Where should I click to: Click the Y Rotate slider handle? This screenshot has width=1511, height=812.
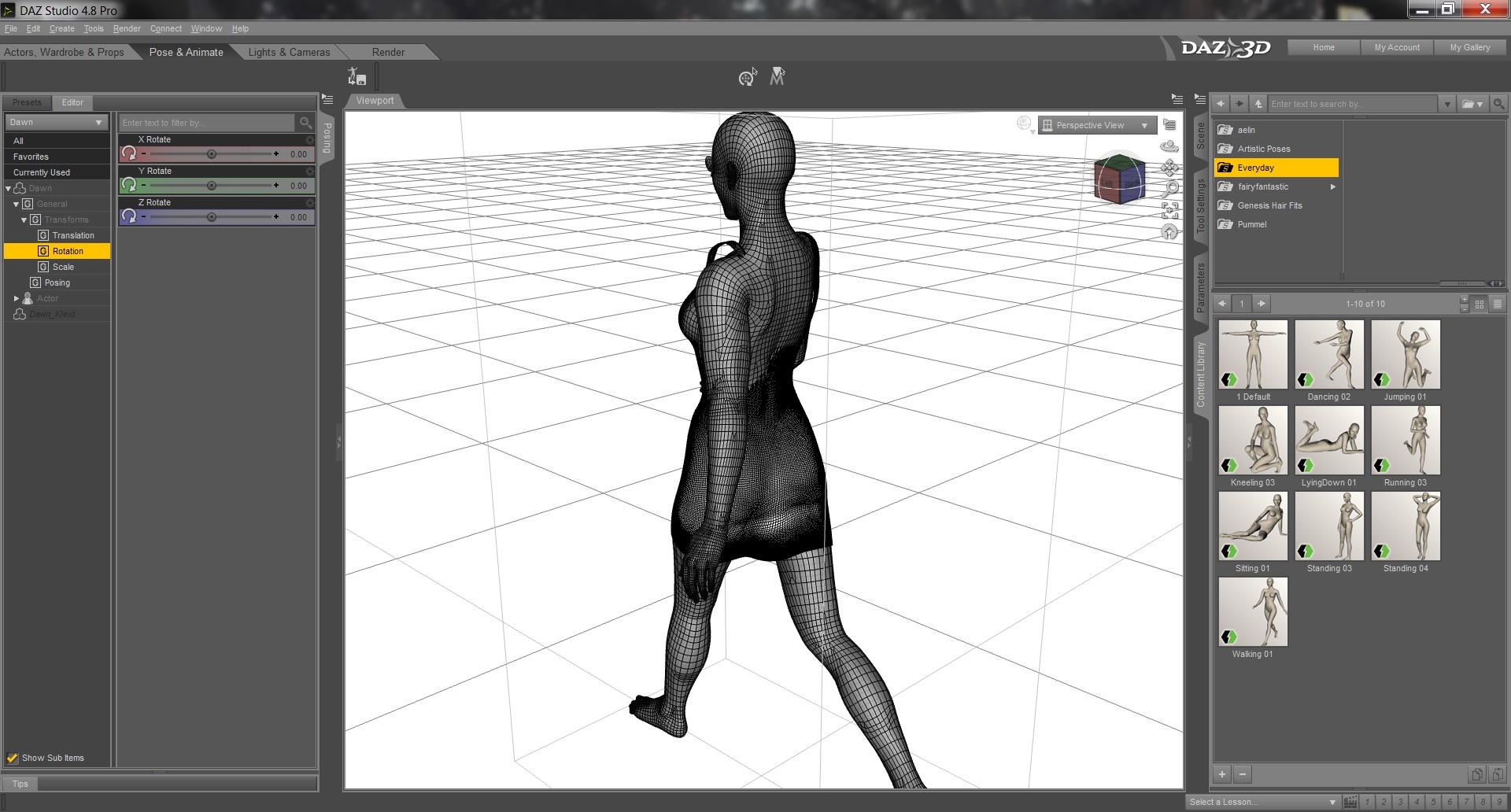[212, 186]
